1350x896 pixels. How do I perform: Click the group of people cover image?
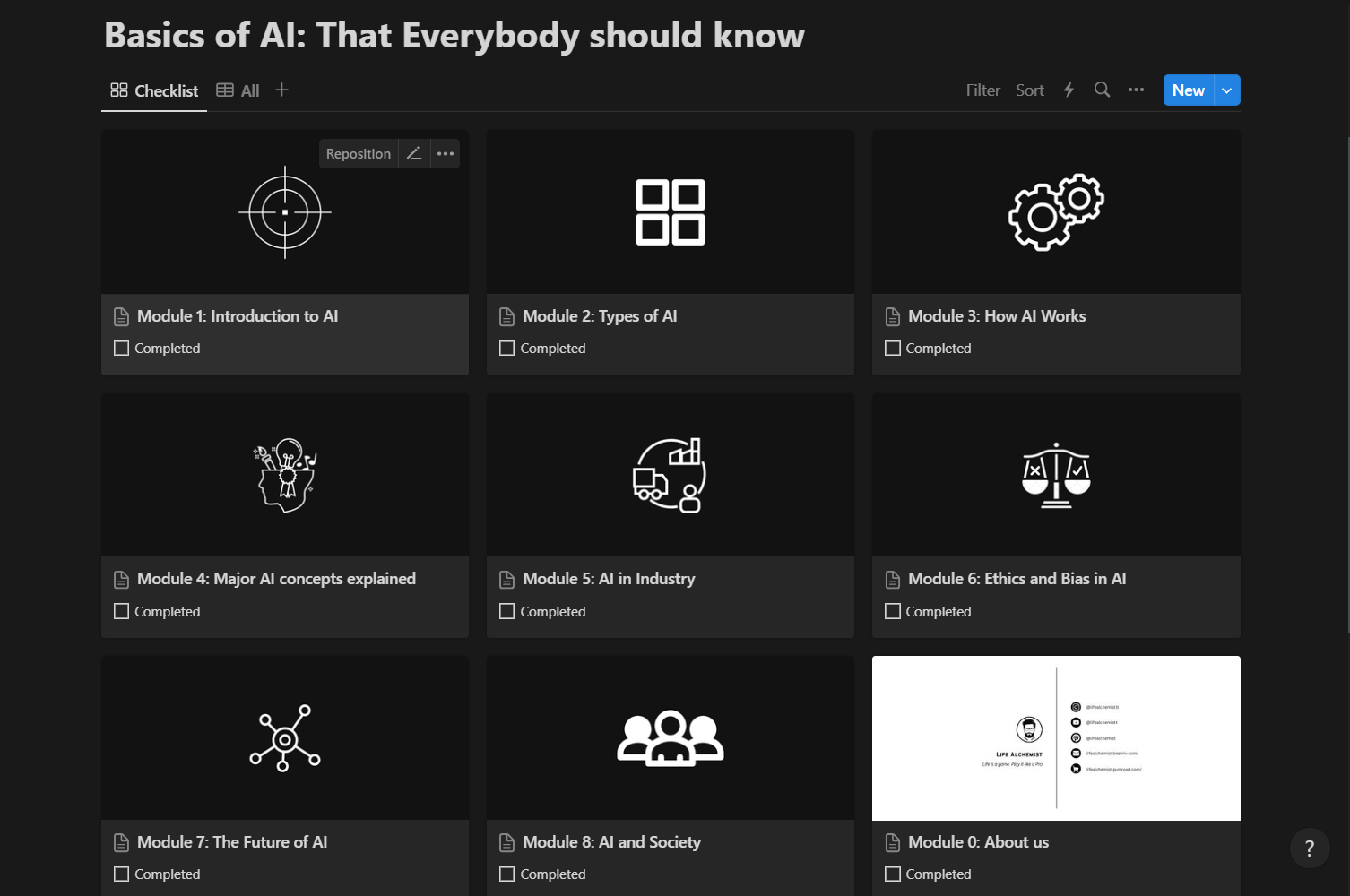[671, 738]
